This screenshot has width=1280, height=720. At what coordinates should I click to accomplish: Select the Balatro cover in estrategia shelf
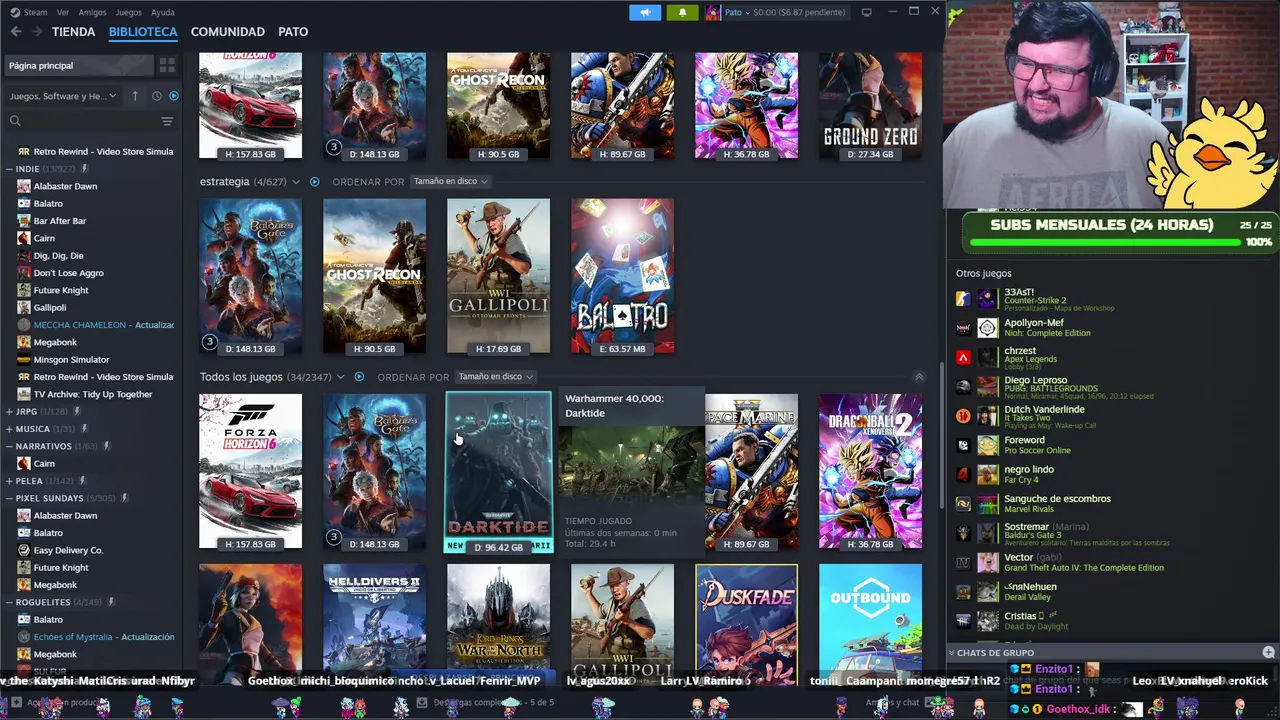tap(622, 276)
